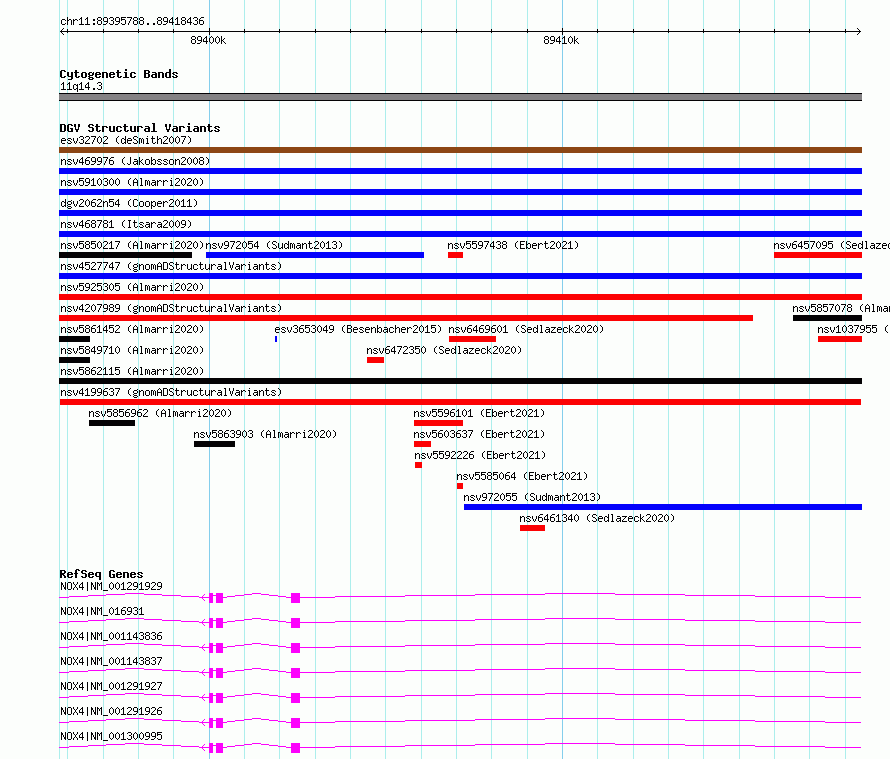
Task: Click the chr11:89395788..89418436 coordinates text
Action: pos(132,21)
